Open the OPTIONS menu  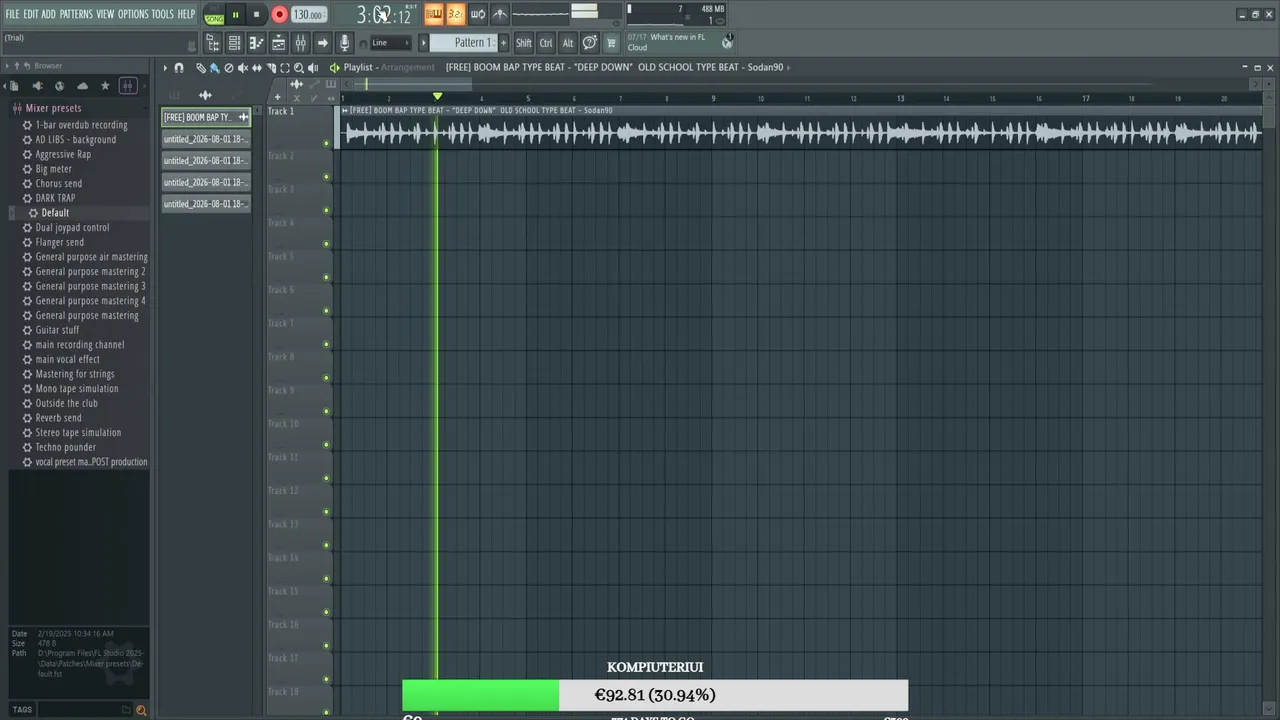(133, 14)
